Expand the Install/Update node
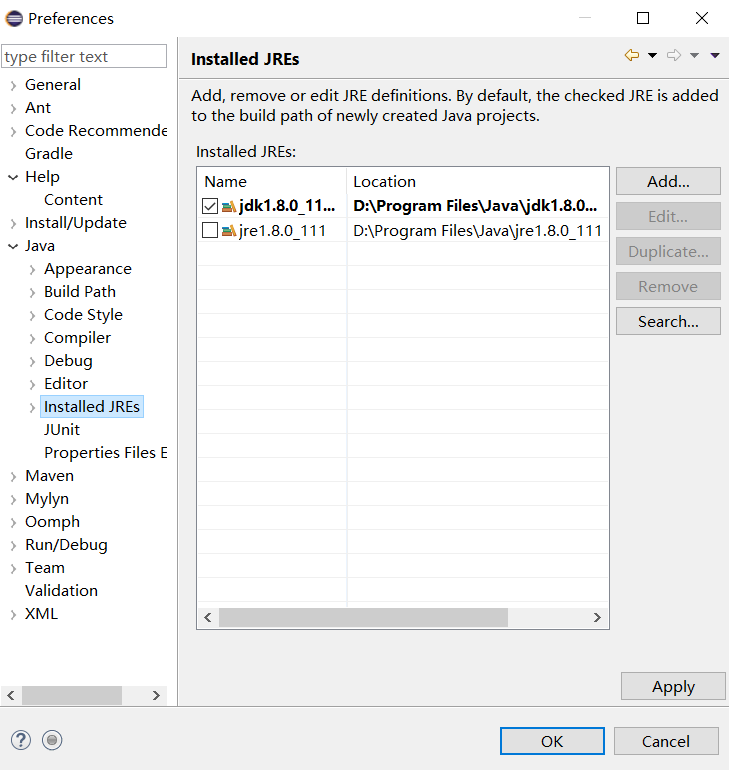 click(13, 223)
